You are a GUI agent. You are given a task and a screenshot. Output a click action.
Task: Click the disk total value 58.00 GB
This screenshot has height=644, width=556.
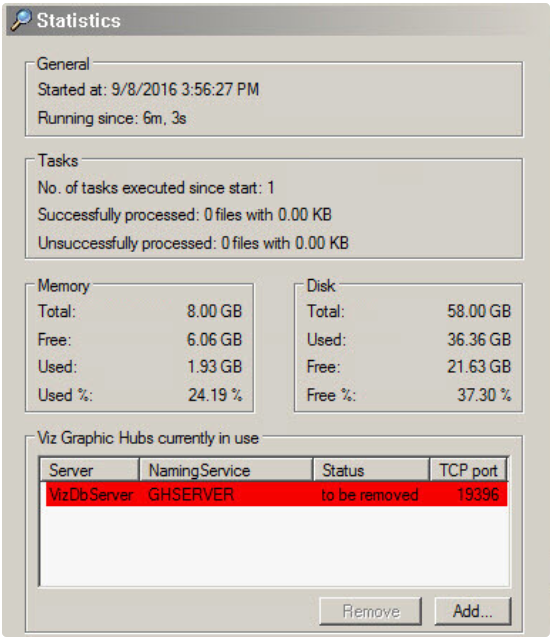pyautogui.click(x=479, y=311)
